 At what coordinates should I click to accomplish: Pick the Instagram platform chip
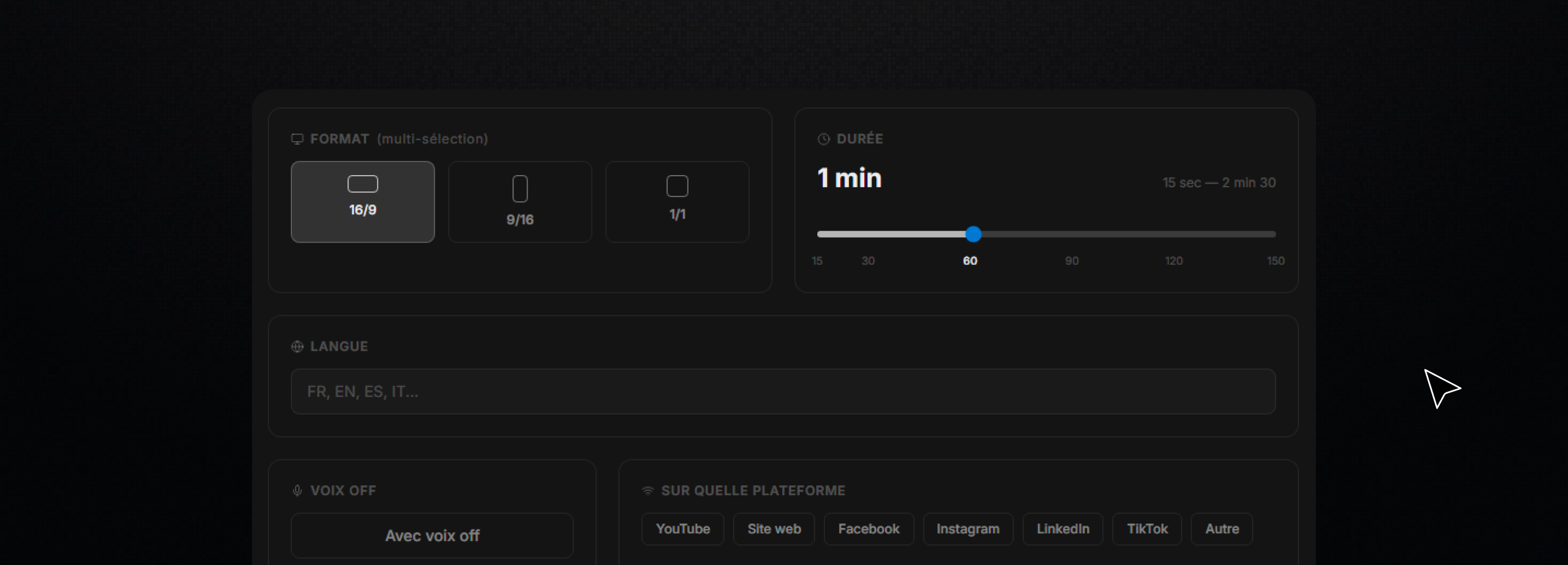pyautogui.click(x=968, y=529)
